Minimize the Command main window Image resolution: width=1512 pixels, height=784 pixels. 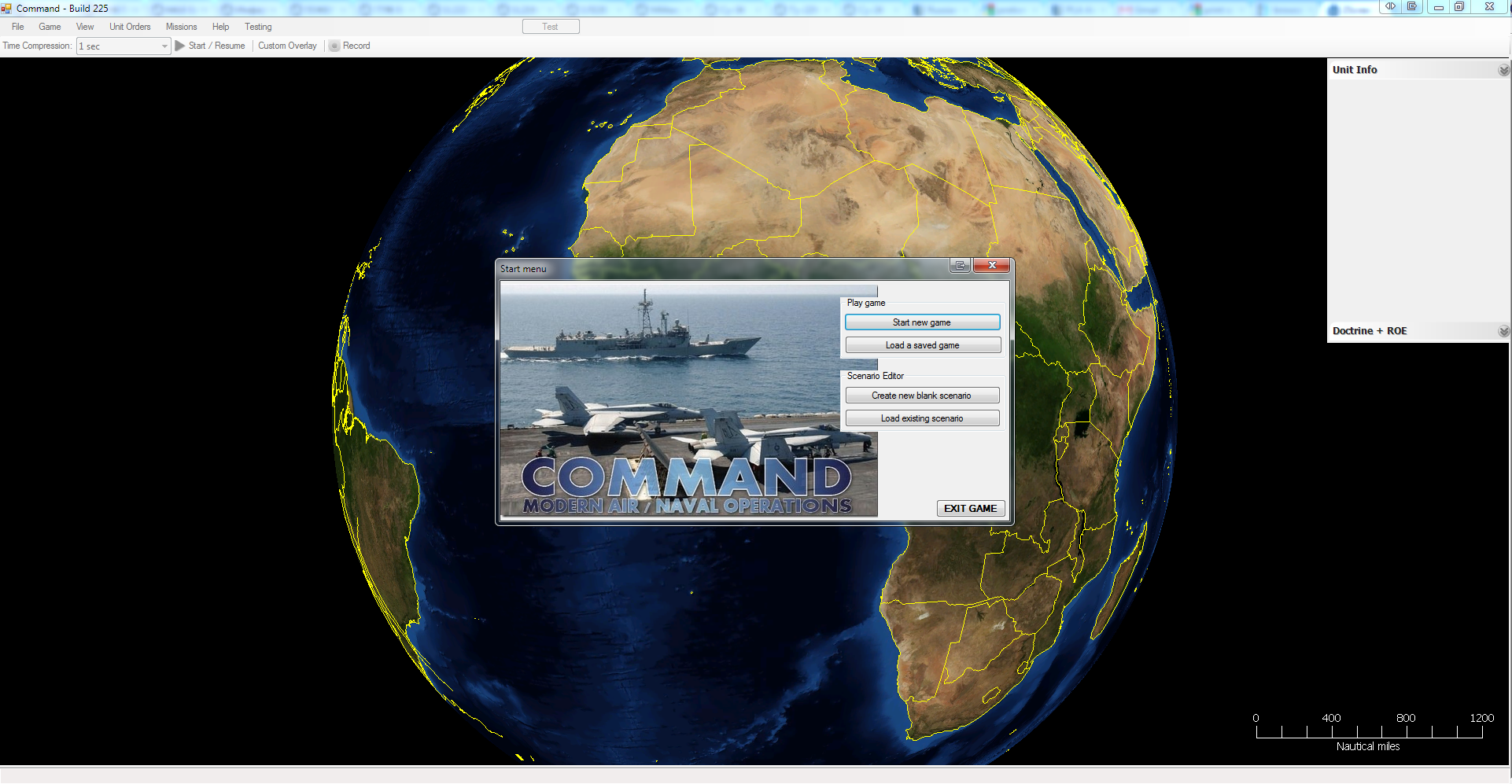(1438, 6)
